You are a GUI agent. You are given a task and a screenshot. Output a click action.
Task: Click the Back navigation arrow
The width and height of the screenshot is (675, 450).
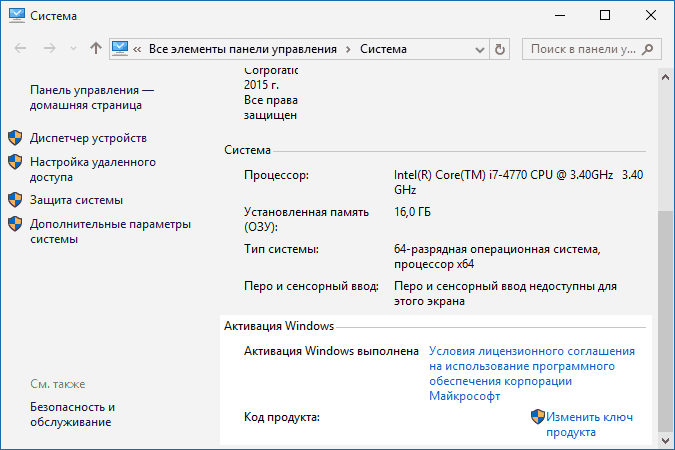coord(20,48)
